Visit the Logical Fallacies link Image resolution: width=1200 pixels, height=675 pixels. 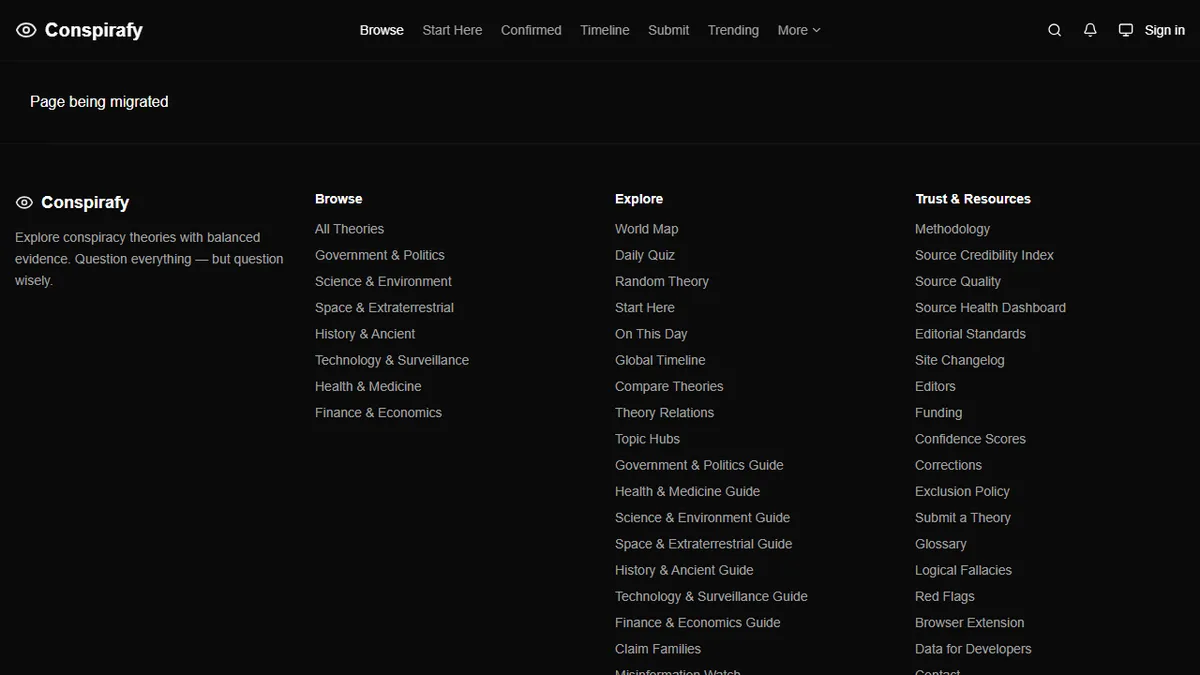[x=963, y=570]
